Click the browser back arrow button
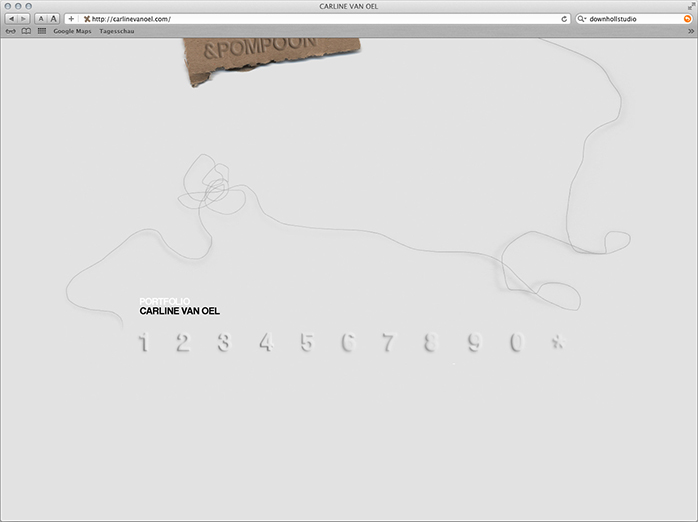 pos(11,19)
